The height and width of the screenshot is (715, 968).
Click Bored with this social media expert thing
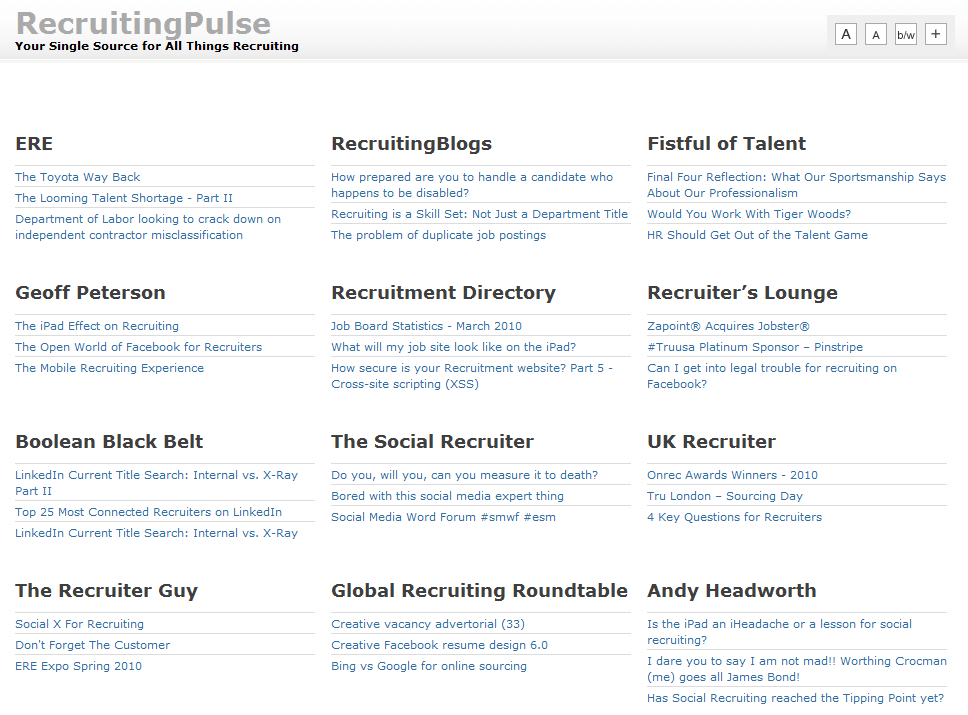(447, 495)
